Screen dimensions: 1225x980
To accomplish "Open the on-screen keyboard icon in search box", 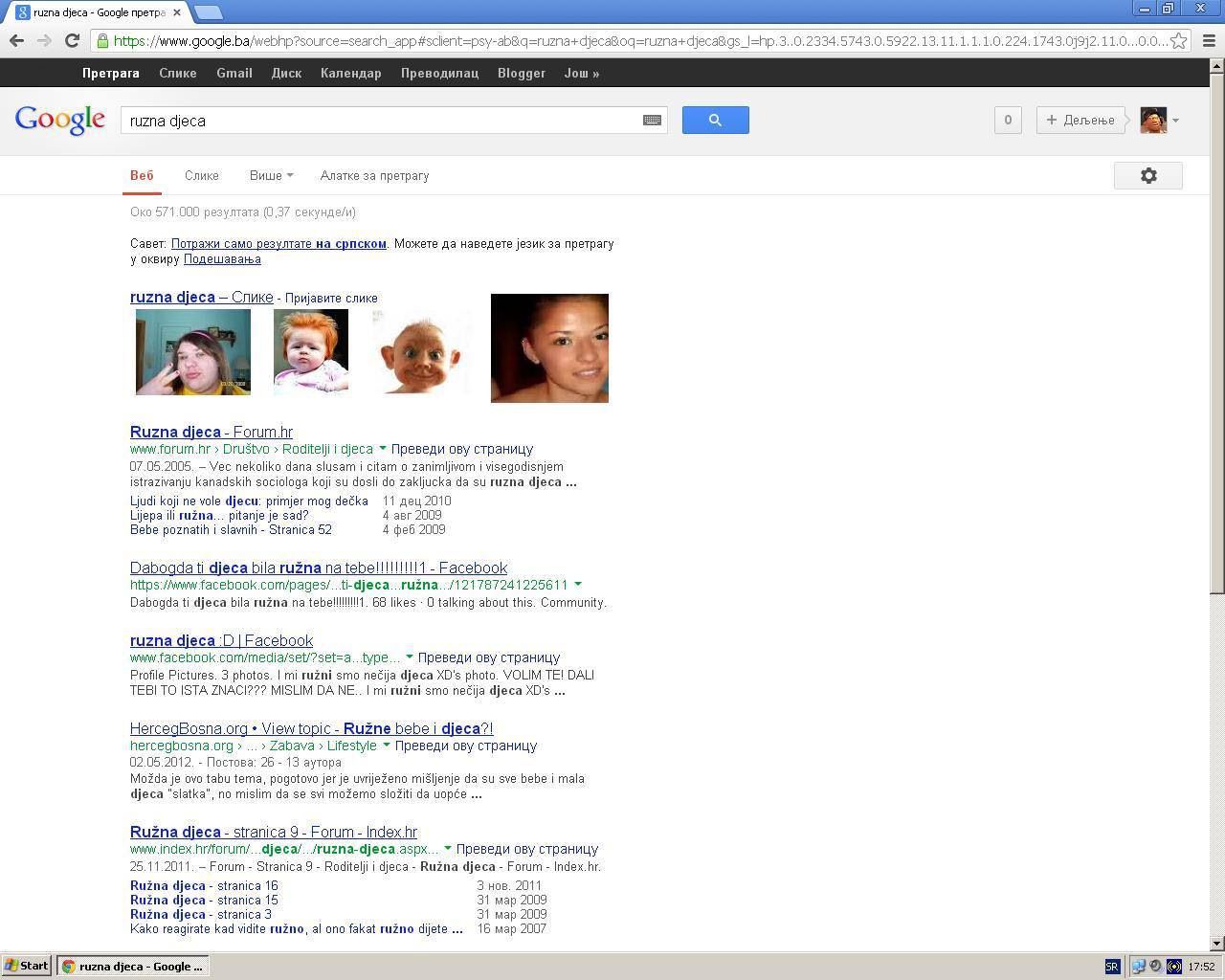I will point(652,121).
